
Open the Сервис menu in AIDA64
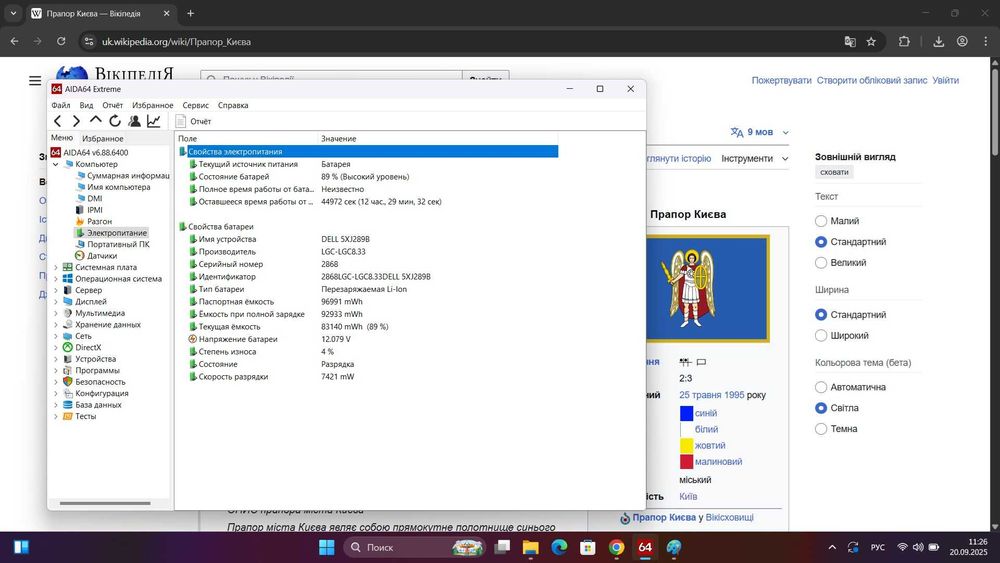coord(195,105)
